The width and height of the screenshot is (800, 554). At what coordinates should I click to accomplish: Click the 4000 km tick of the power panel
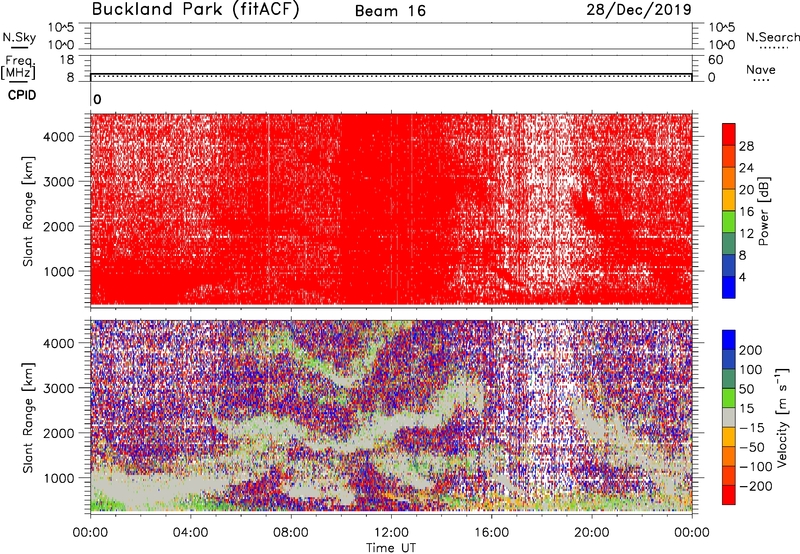[59, 137]
